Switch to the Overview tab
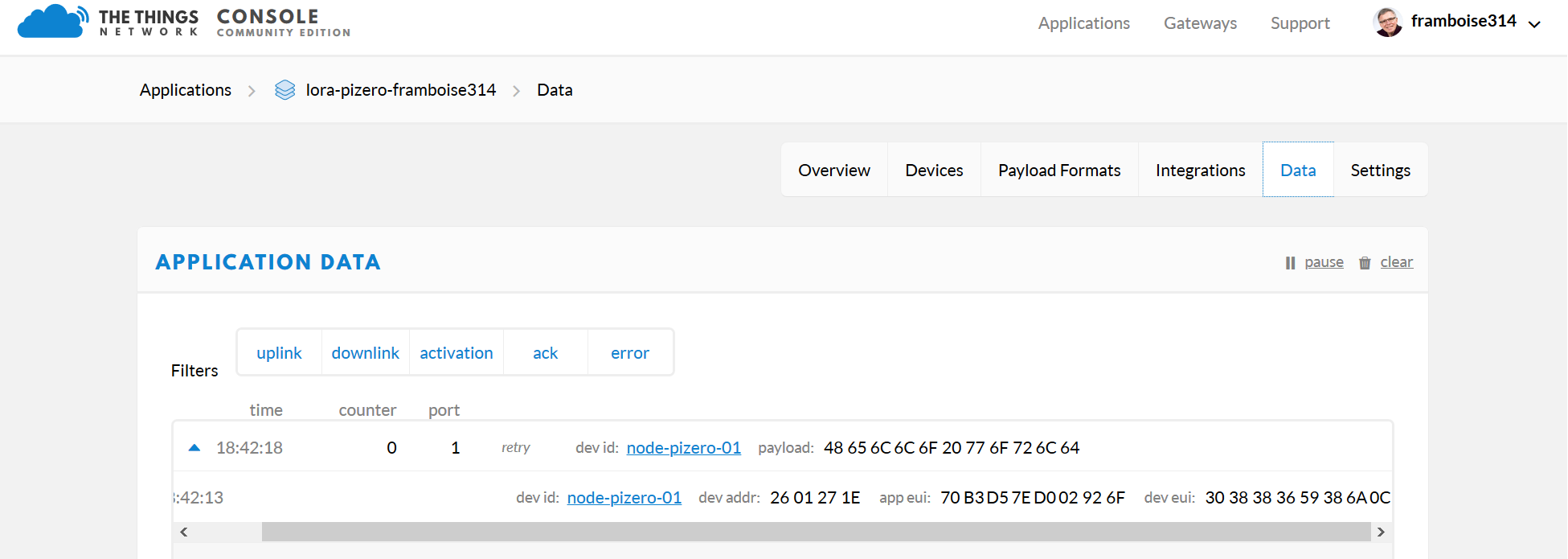This screenshot has height=559, width=1568. click(x=834, y=170)
